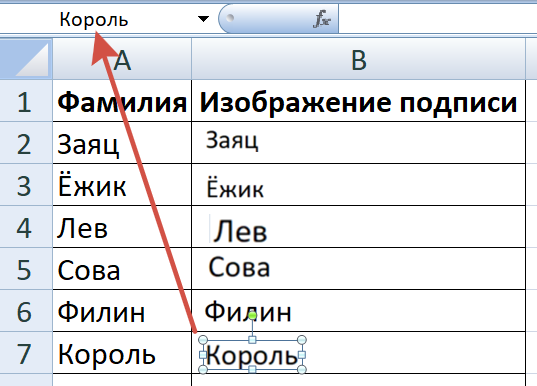The height and width of the screenshot is (386, 537).
Task: Select row 5 header
Action: 26,269
